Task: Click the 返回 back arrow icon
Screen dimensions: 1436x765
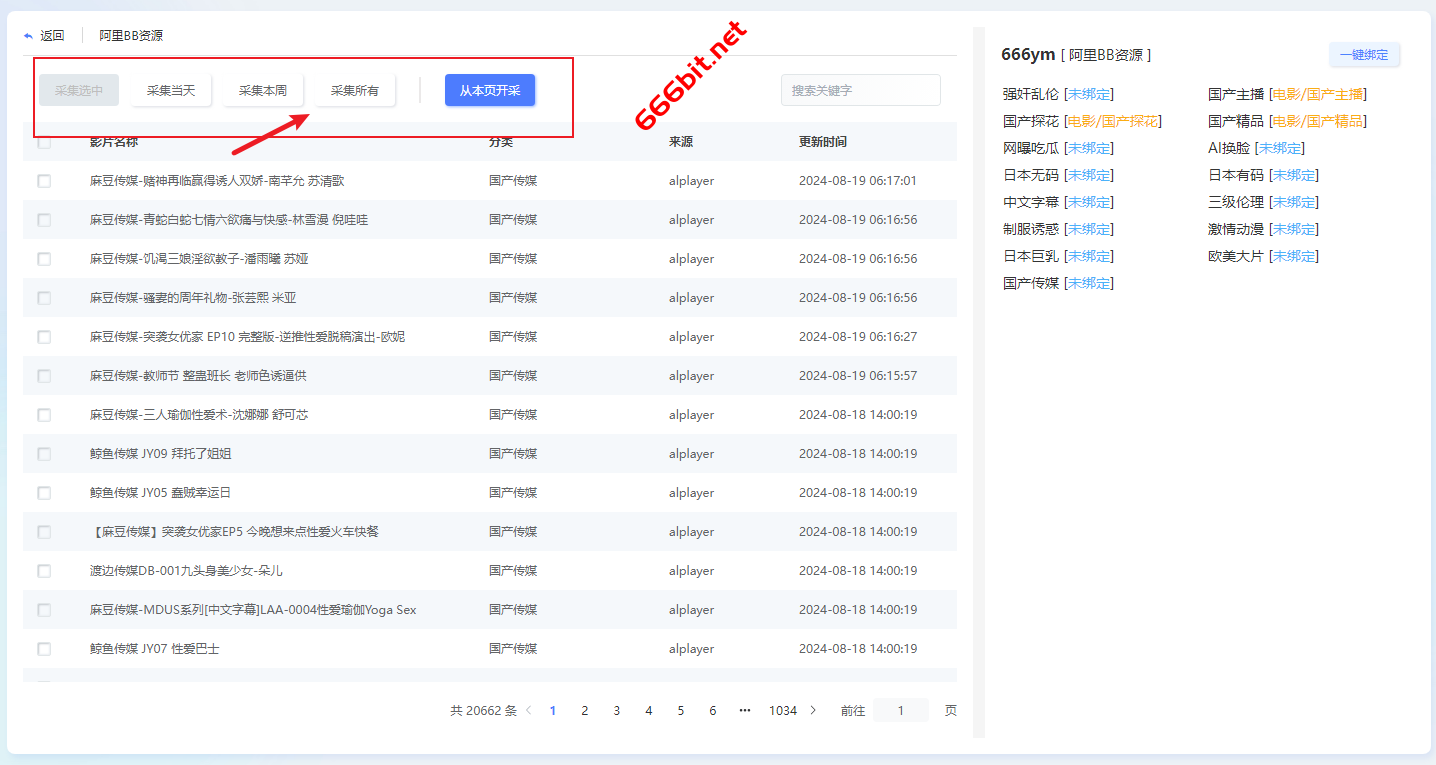Action: [29, 36]
